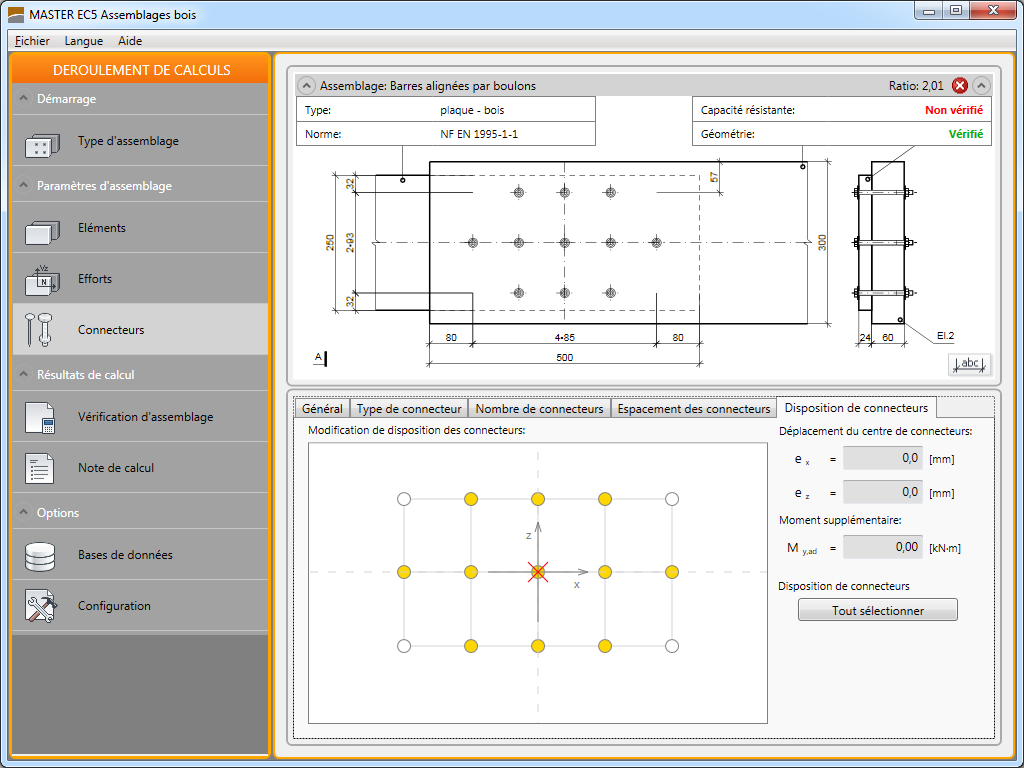Collapse the Démarrage section
The image size is (1024, 768).
pyautogui.click(x=24, y=99)
